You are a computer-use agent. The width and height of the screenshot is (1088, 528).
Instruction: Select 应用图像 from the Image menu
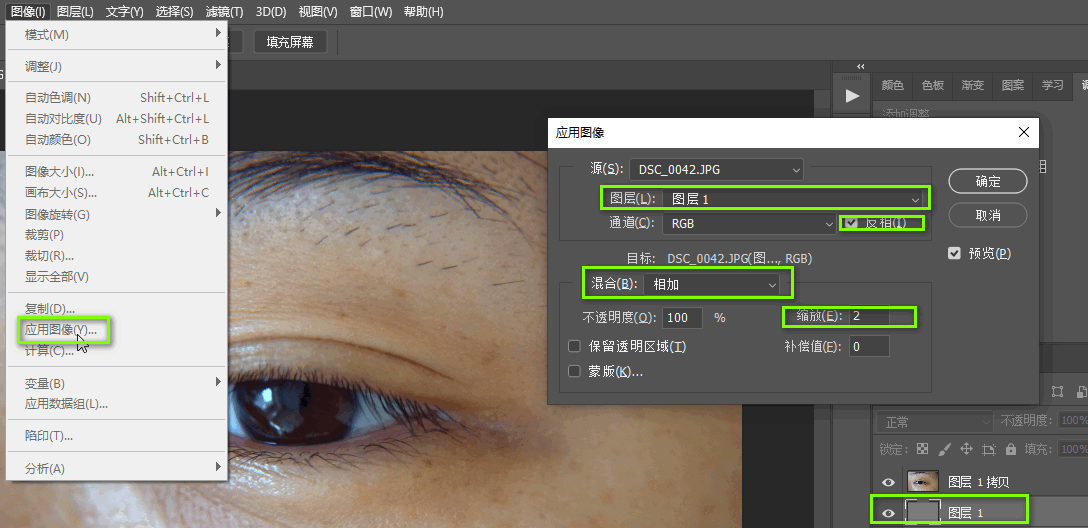tap(61, 329)
